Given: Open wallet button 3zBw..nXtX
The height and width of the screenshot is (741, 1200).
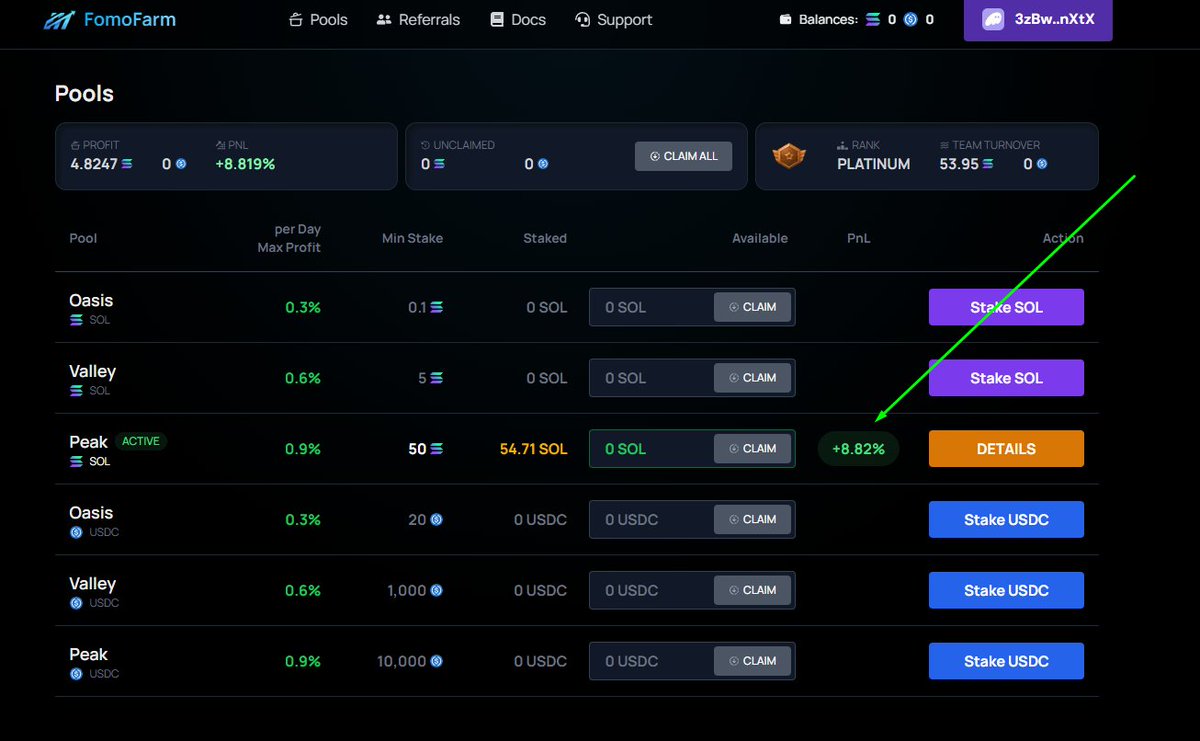Looking at the screenshot, I should tap(1038, 20).
